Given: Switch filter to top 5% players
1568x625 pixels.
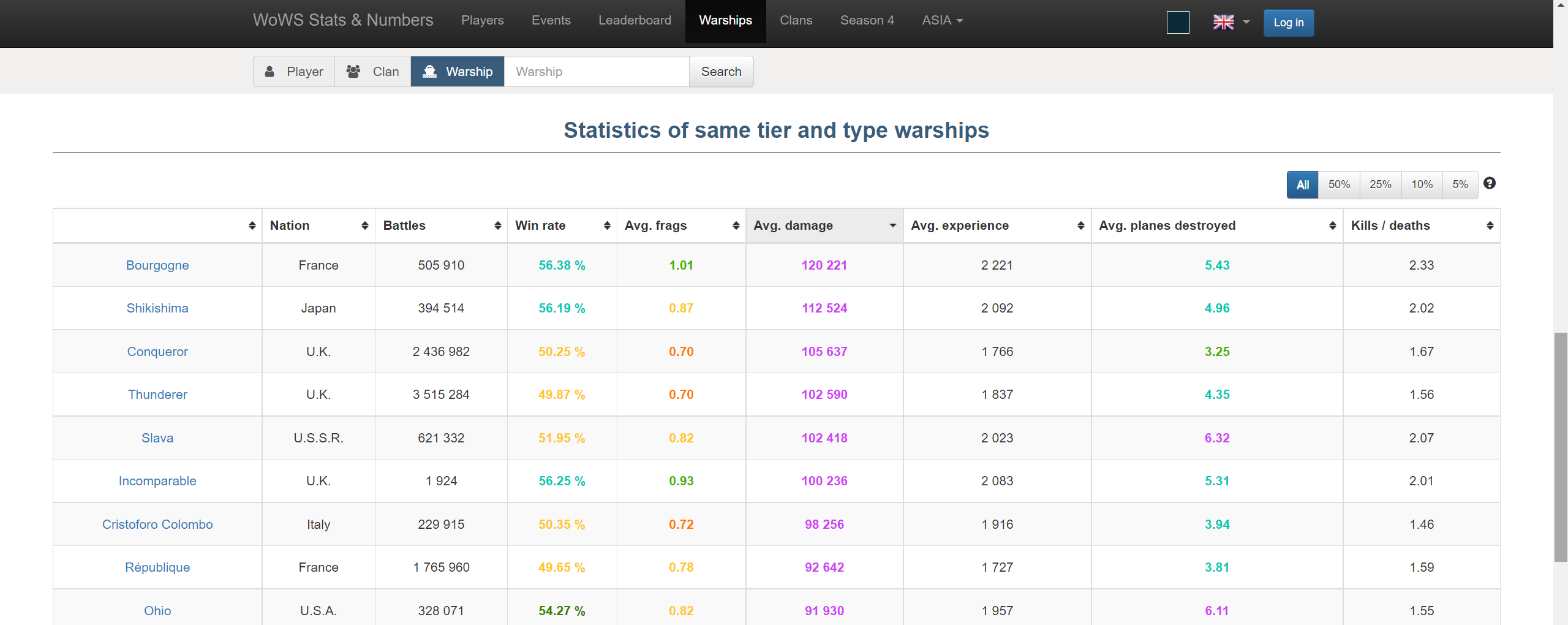Looking at the screenshot, I should [x=1460, y=184].
